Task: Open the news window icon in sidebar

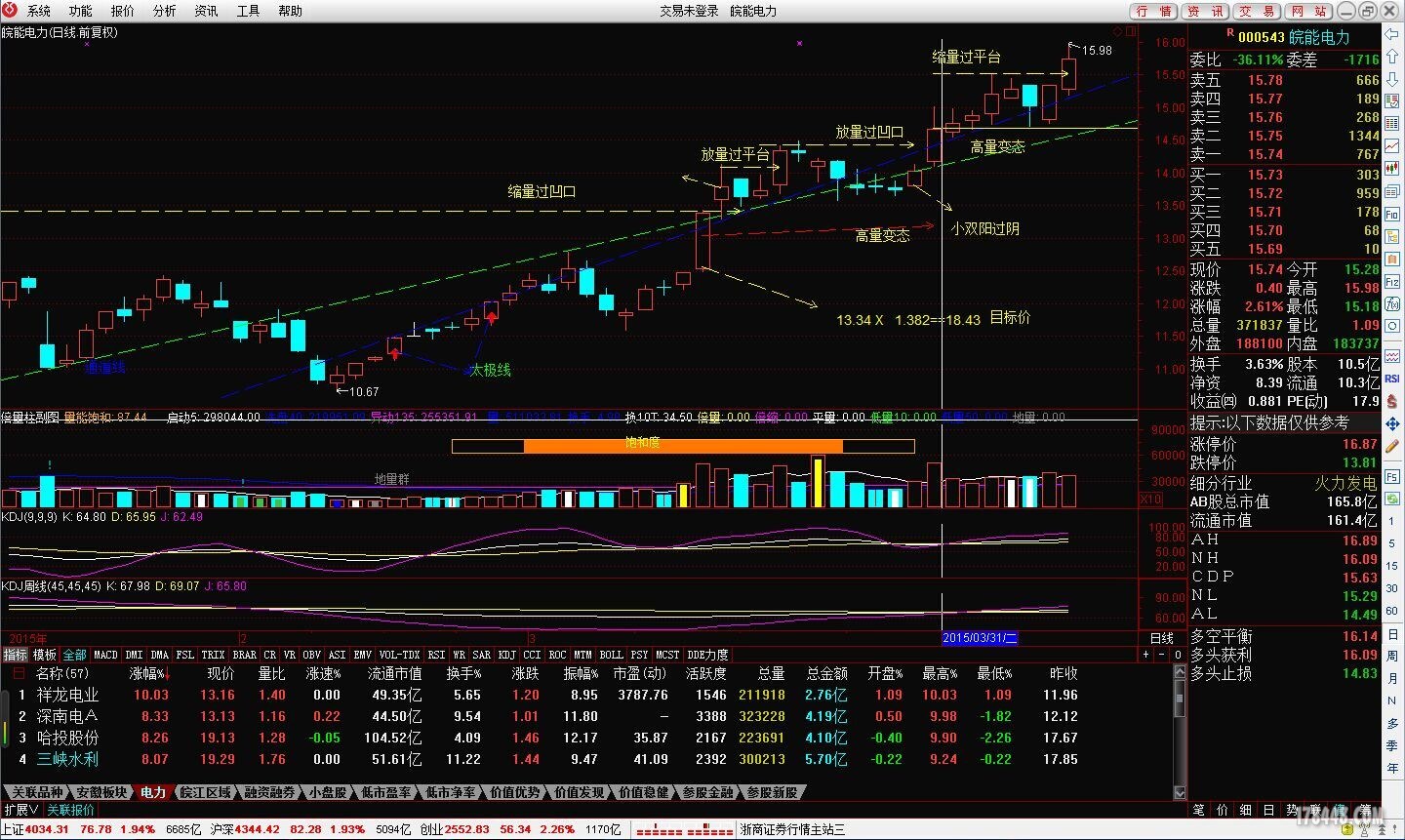Action: (1392, 190)
